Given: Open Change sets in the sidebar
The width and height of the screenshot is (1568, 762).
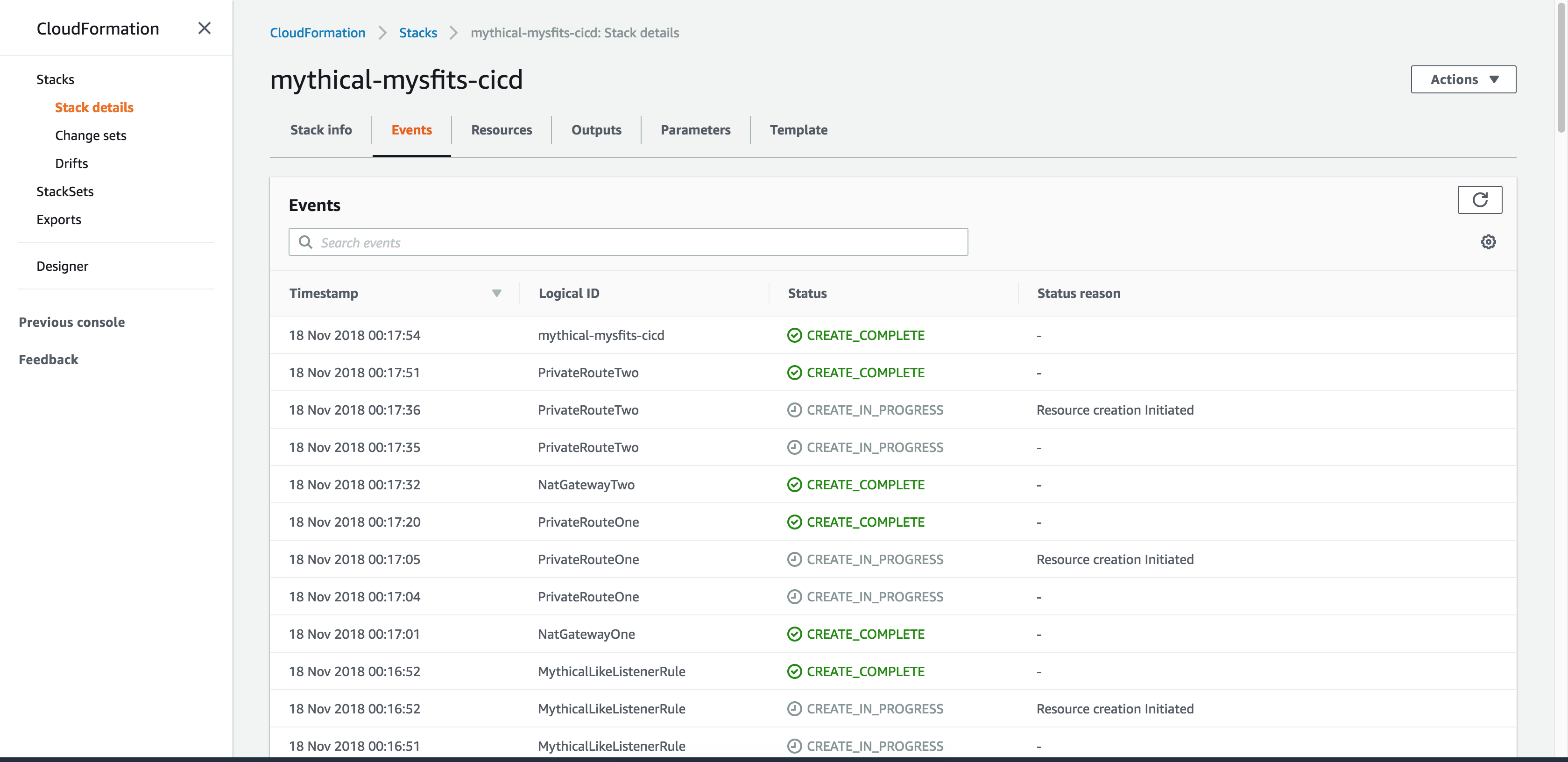Looking at the screenshot, I should [91, 136].
